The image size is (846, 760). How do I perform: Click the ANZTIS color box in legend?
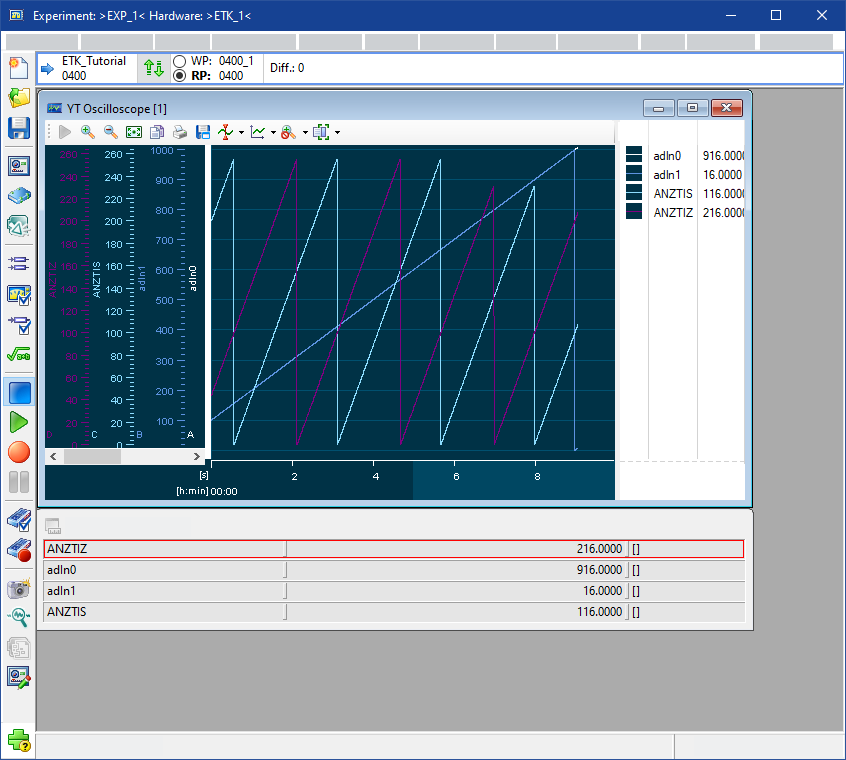click(633, 192)
